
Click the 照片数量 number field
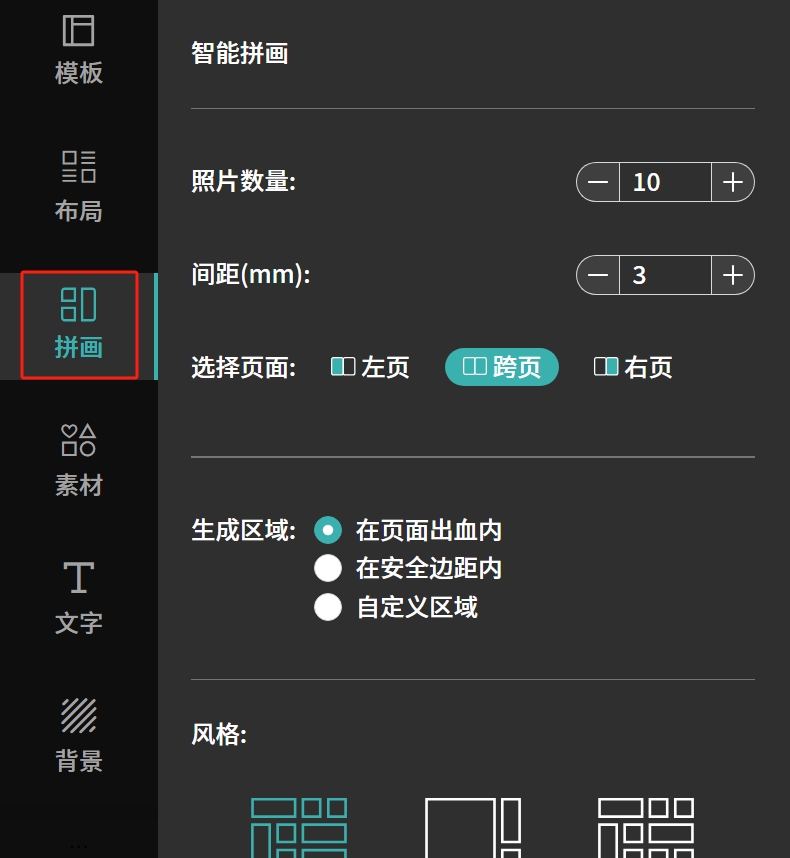coord(665,182)
